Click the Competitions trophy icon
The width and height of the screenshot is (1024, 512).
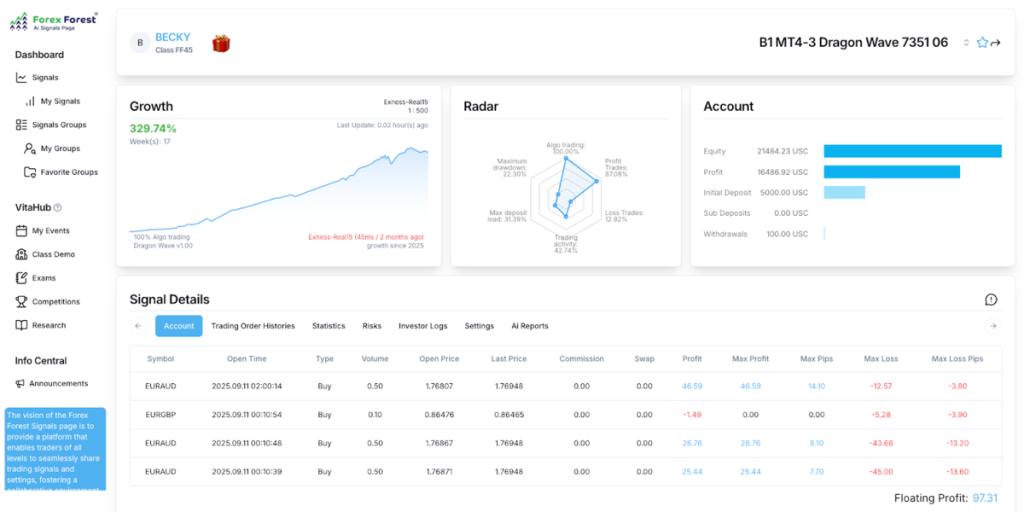pos(22,302)
